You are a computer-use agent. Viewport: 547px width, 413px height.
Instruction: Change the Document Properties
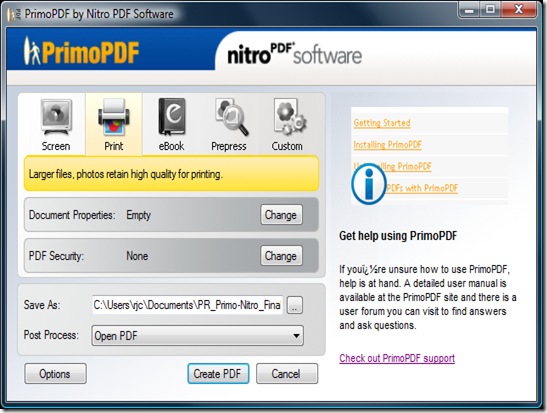(x=281, y=215)
